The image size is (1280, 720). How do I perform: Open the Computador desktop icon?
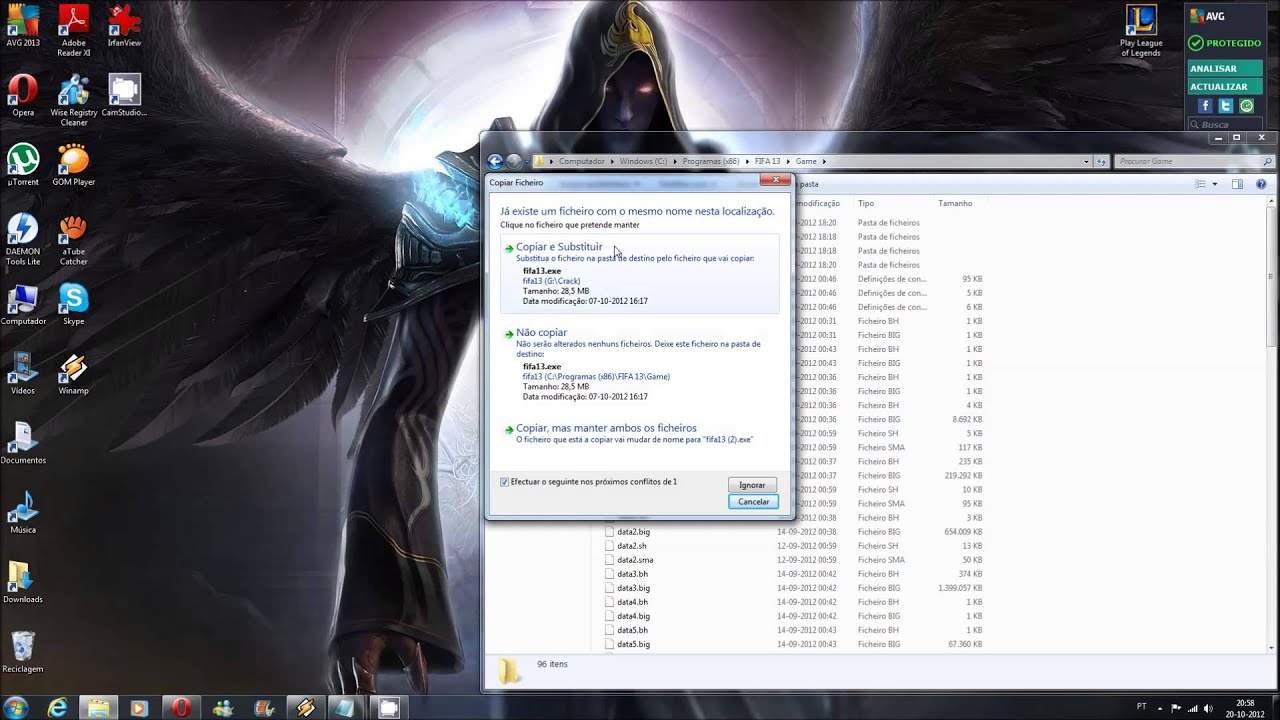[x=23, y=305]
